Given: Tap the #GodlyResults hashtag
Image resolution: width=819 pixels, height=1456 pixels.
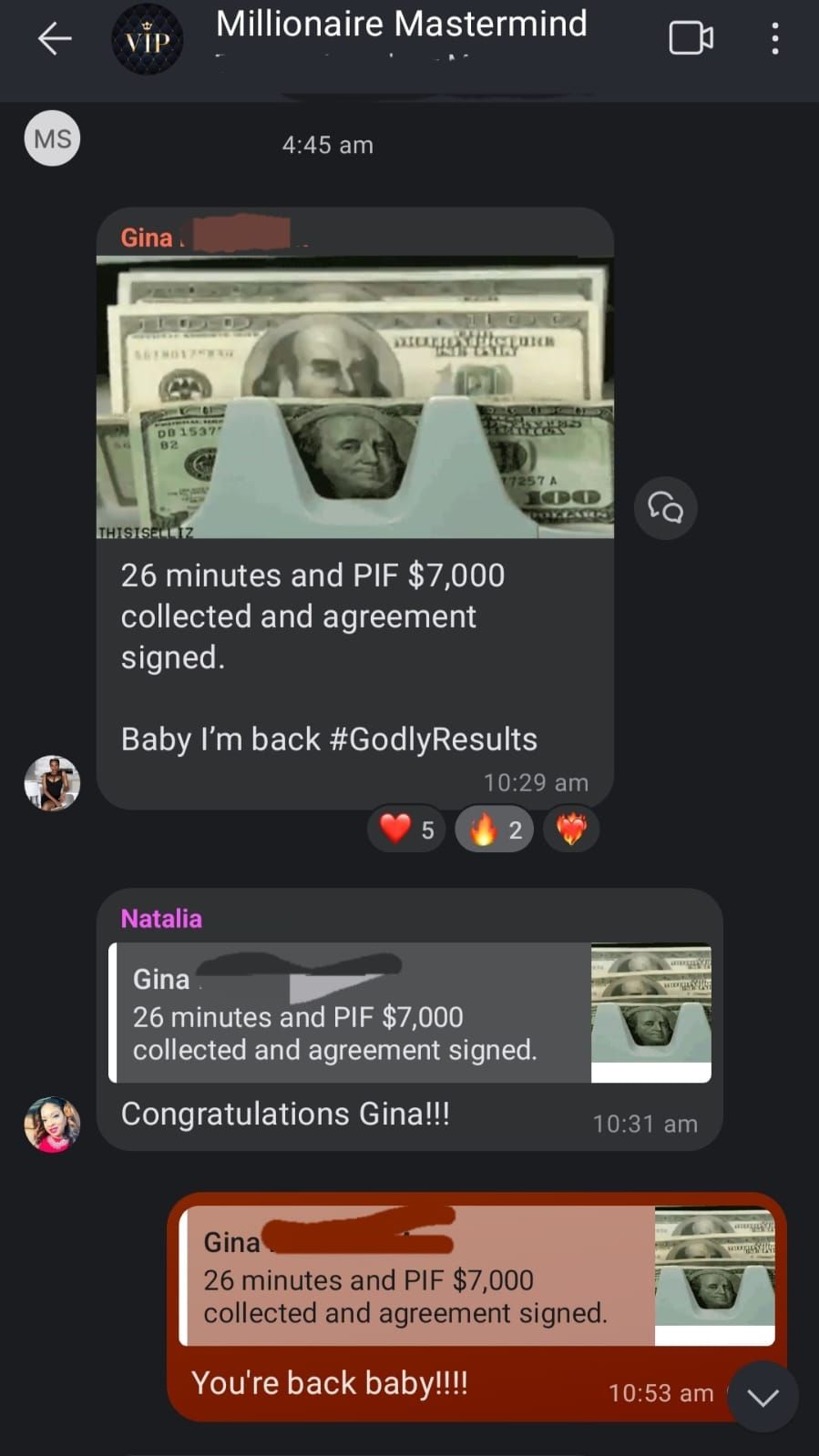Looking at the screenshot, I should click(433, 738).
